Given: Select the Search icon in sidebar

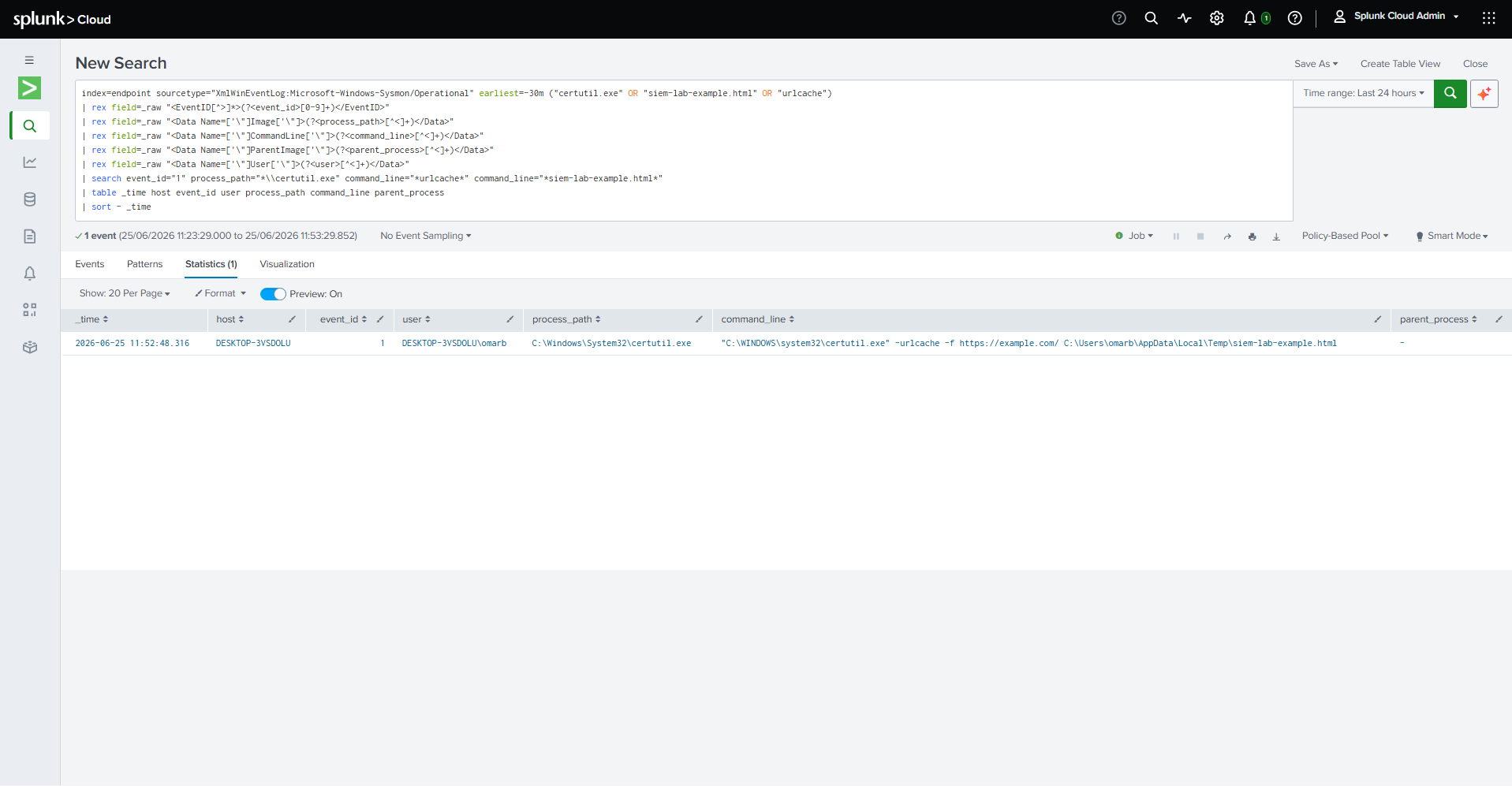Looking at the screenshot, I should click(29, 125).
